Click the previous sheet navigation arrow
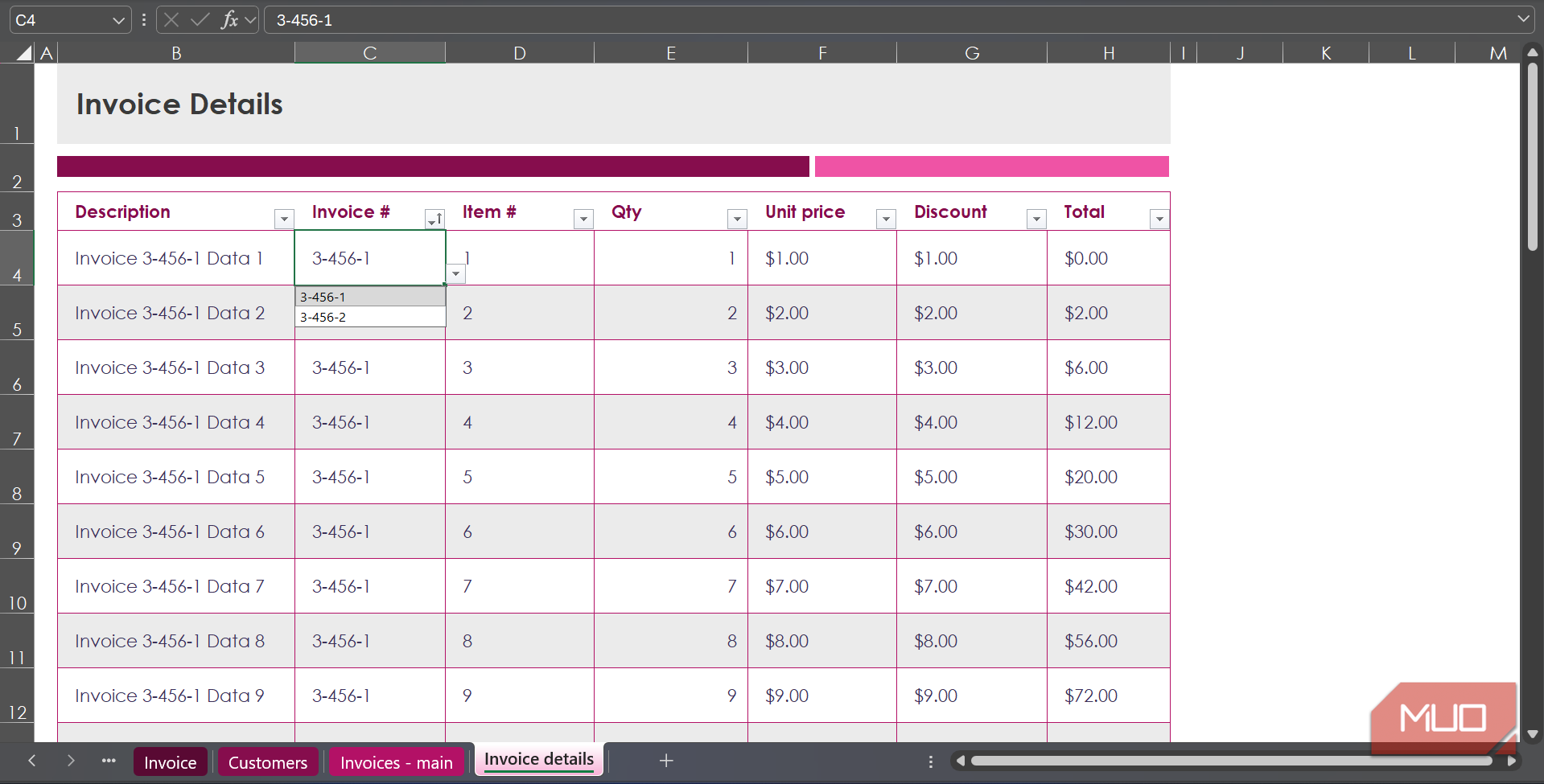Screen dimensions: 1544x784 (32, 761)
